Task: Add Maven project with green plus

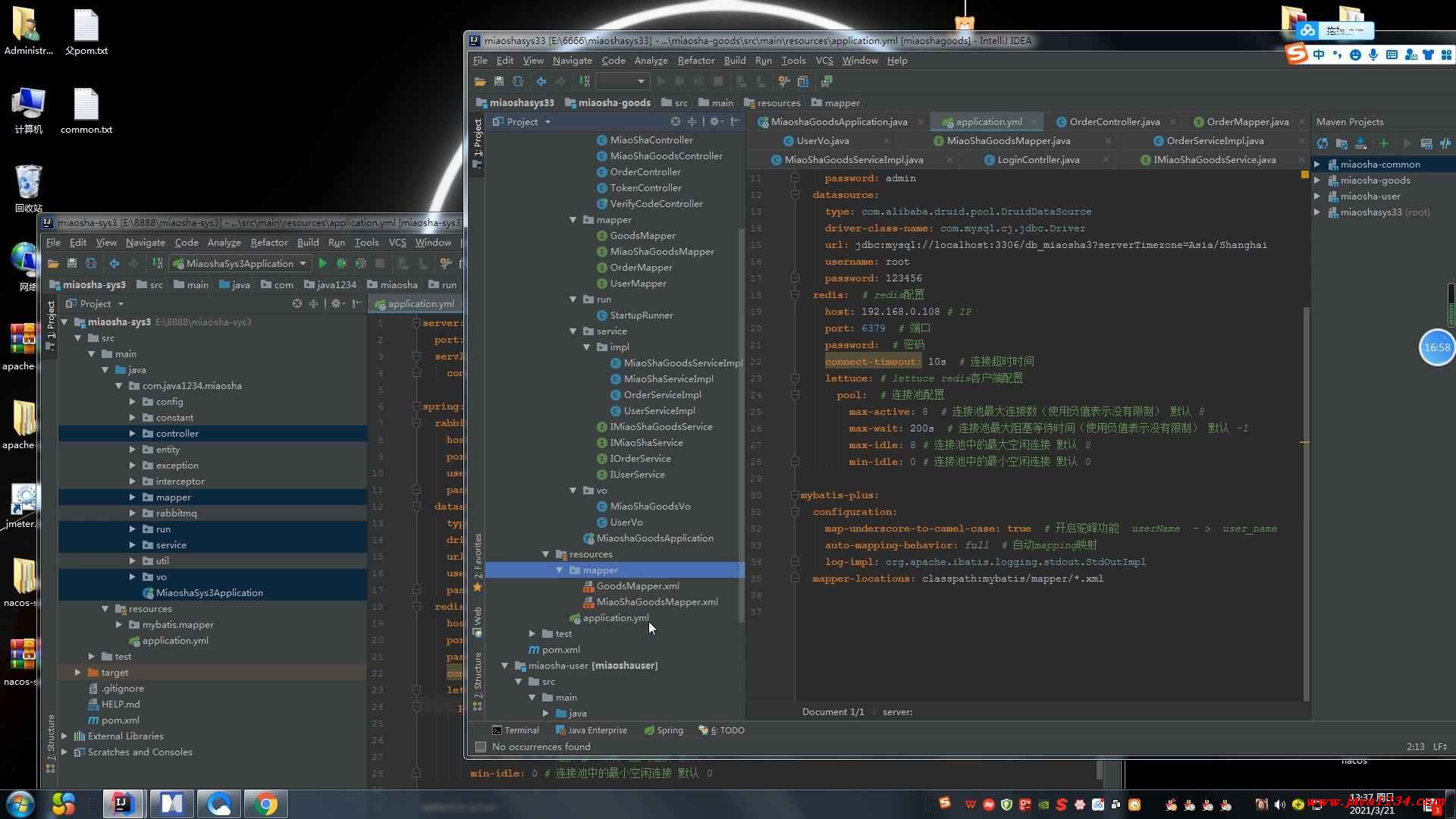Action: pos(1384,143)
